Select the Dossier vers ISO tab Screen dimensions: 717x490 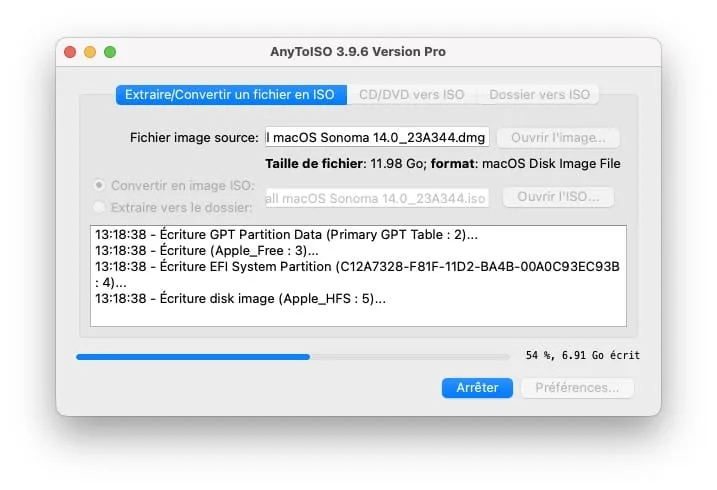pos(539,95)
